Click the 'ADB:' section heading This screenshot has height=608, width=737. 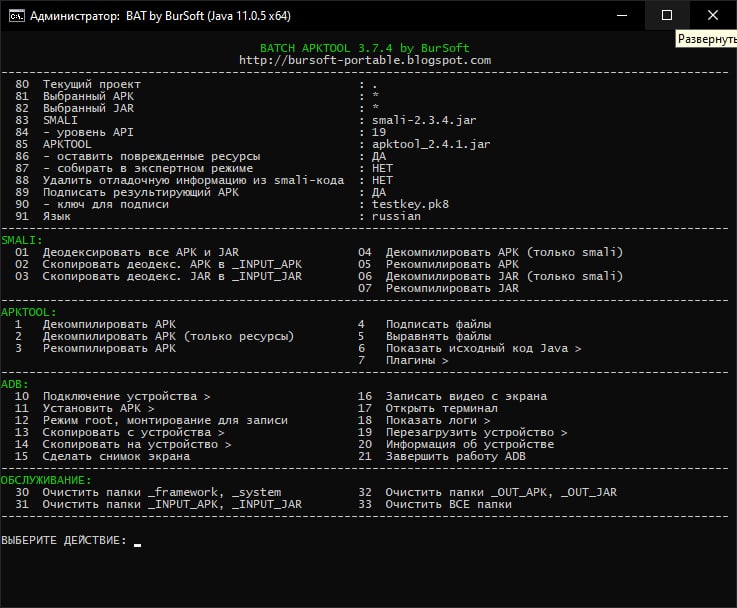[15, 384]
